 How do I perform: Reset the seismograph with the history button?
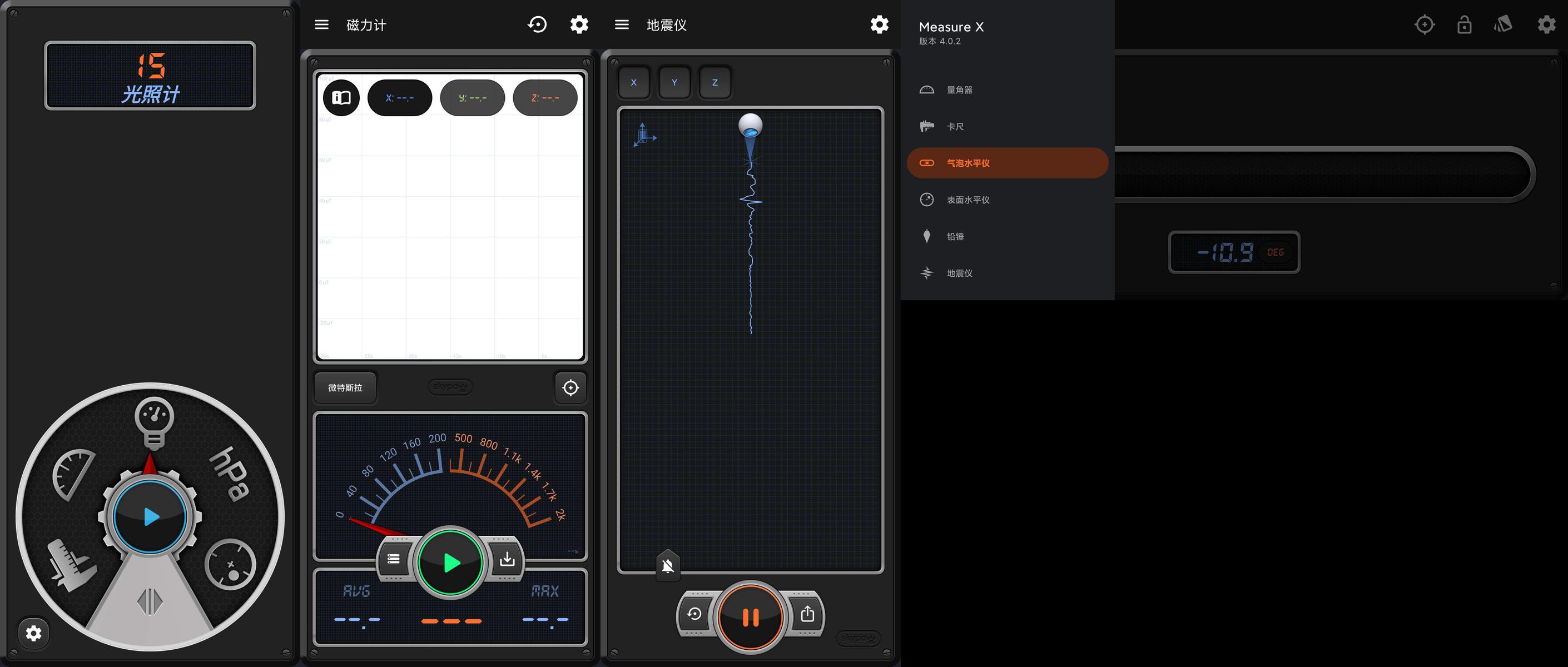[694, 614]
